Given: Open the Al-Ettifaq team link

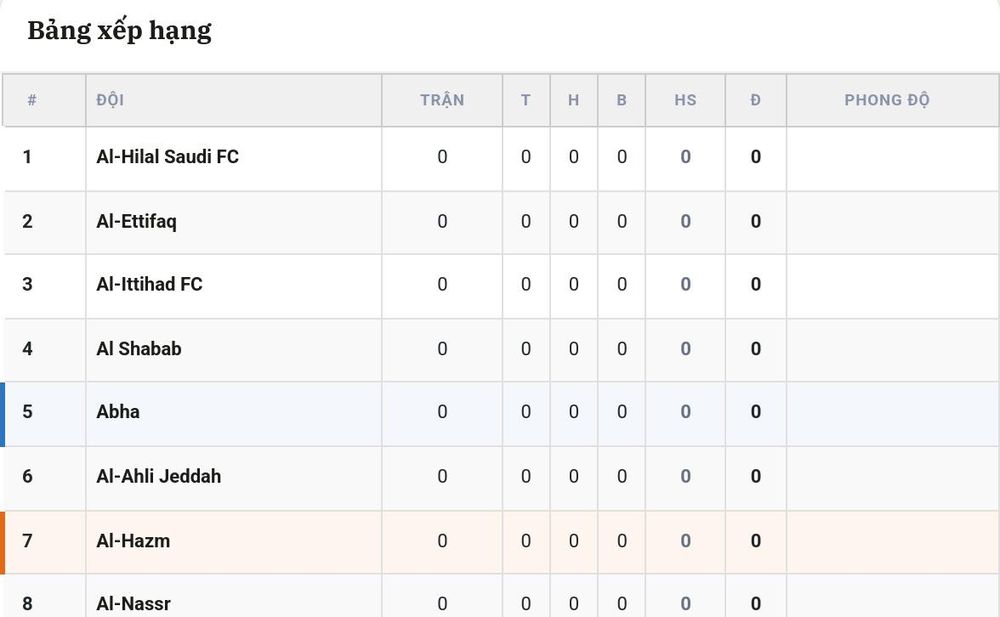Looking at the screenshot, I should [136, 221].
